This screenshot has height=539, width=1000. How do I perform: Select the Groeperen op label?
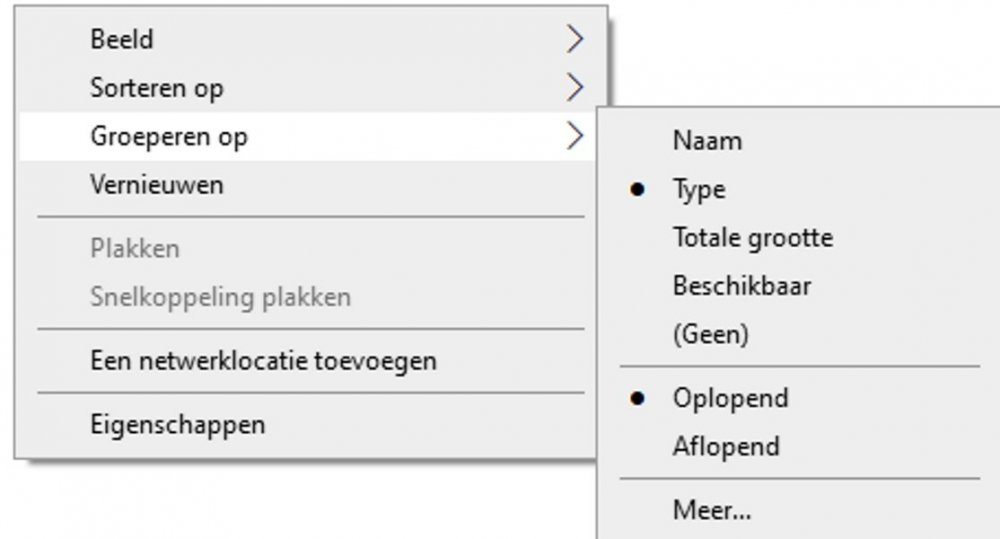169,137
